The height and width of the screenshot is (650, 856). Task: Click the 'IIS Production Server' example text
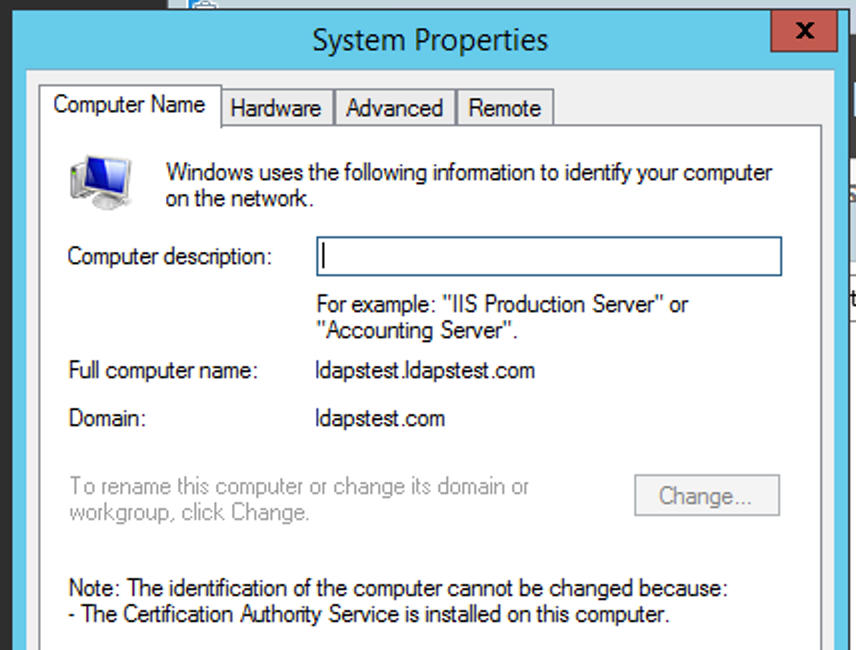[502, 304]
